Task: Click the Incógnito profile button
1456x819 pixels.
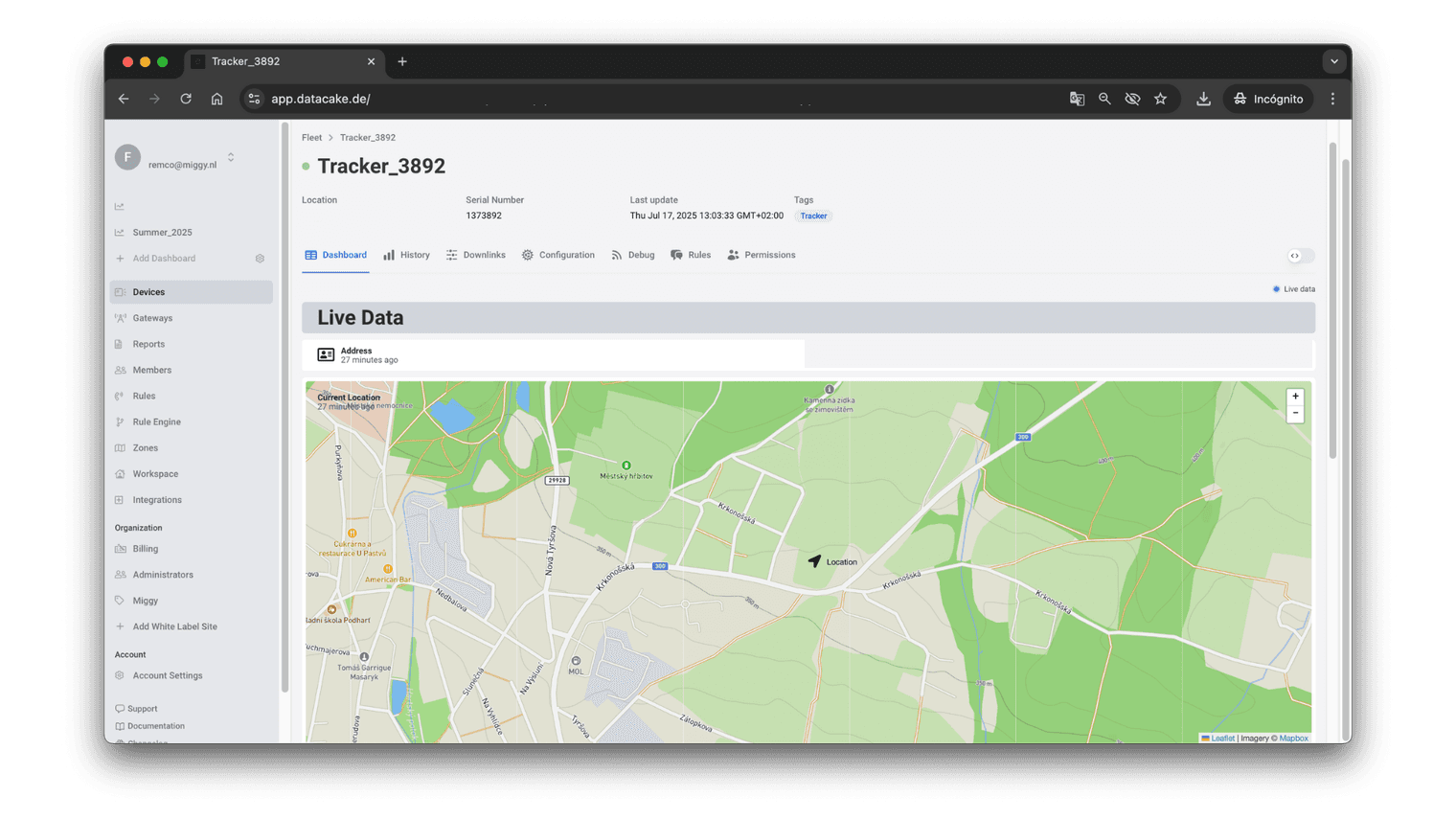Action: [x=1268, y=99]
